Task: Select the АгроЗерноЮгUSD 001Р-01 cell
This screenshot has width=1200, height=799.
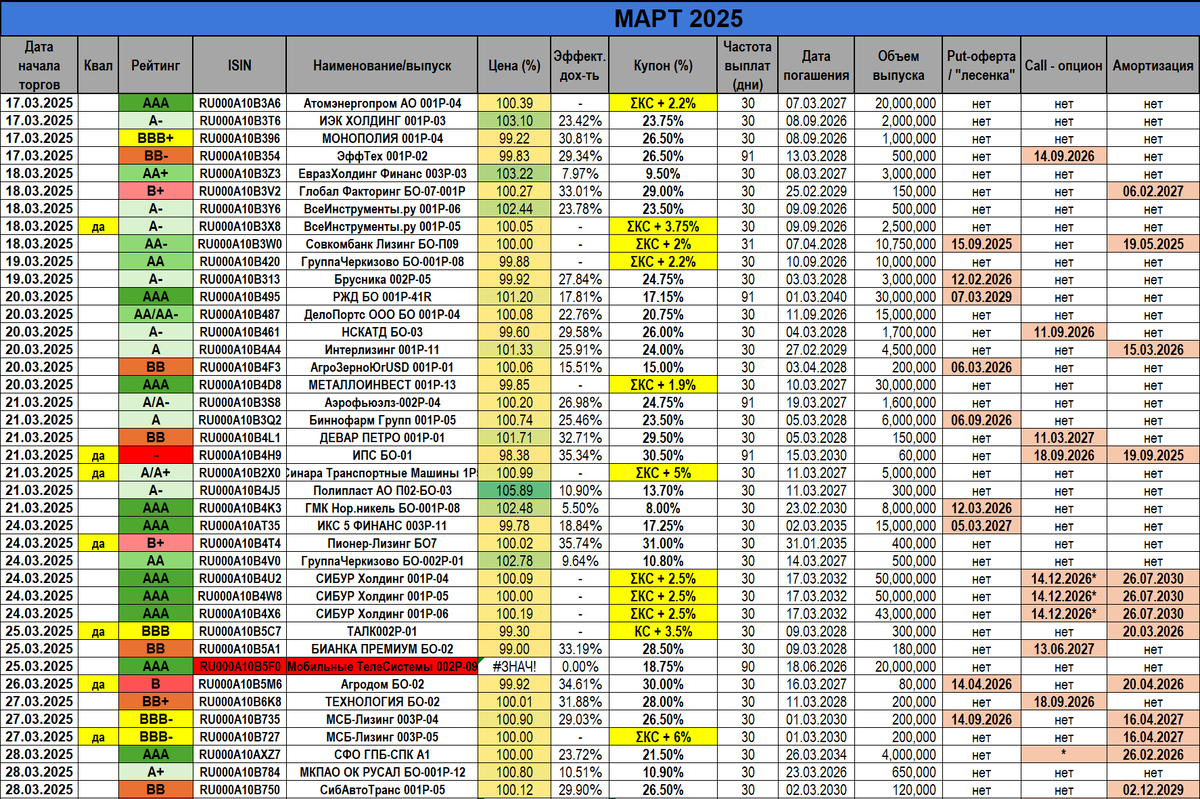Action: 382,365
